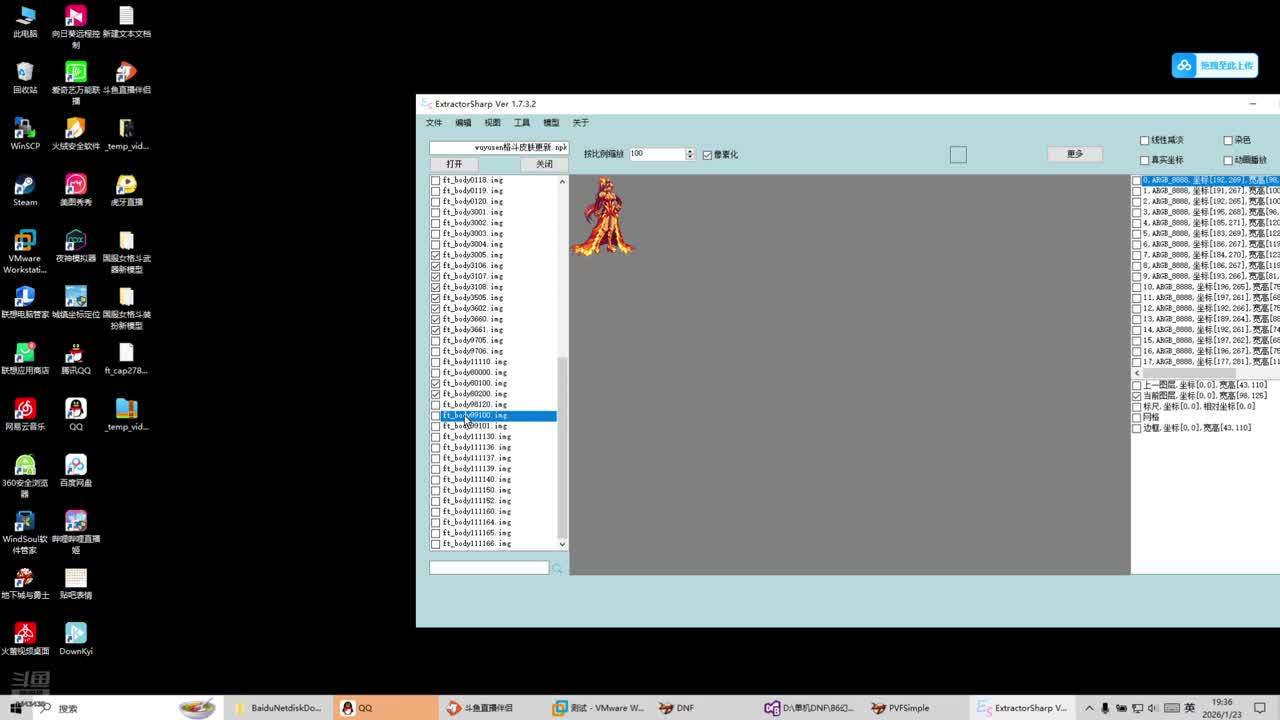Switch to PVFSimple in the taskbar
The image size is (1280, 720).
(x=898, y=708)
